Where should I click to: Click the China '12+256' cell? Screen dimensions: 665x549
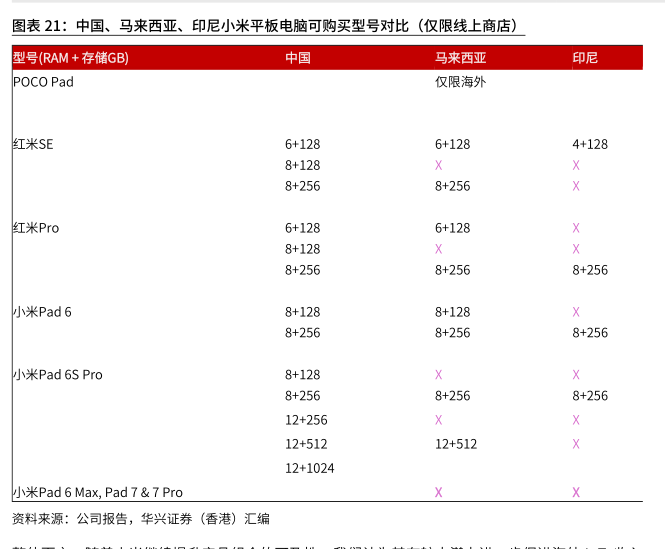pyautogui.click(x=306, y=420)
